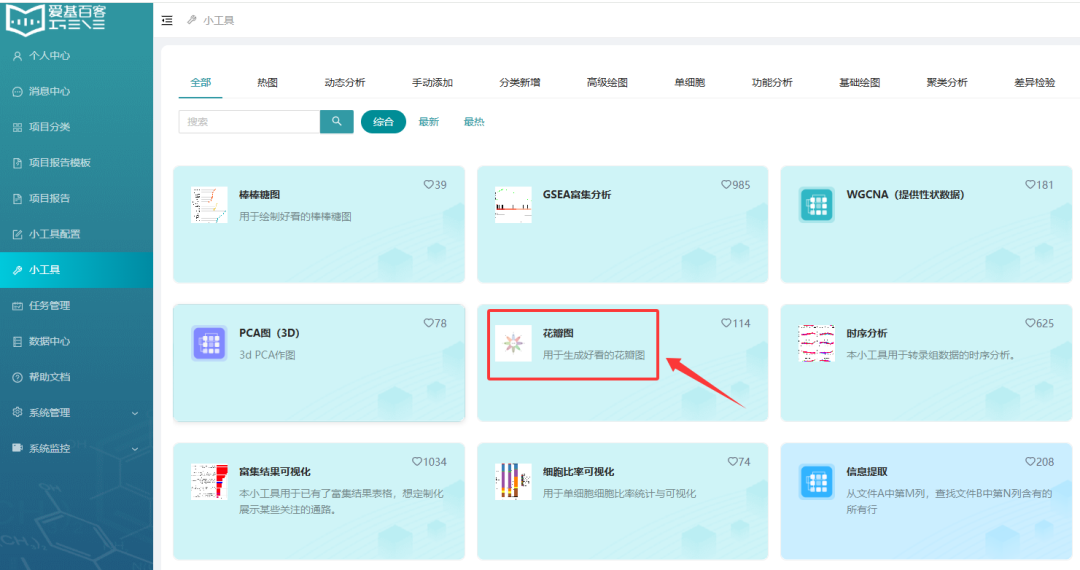1080x570 pixels.
Task: Click the 系统管理 gear icon
Action: coord(17,412)
